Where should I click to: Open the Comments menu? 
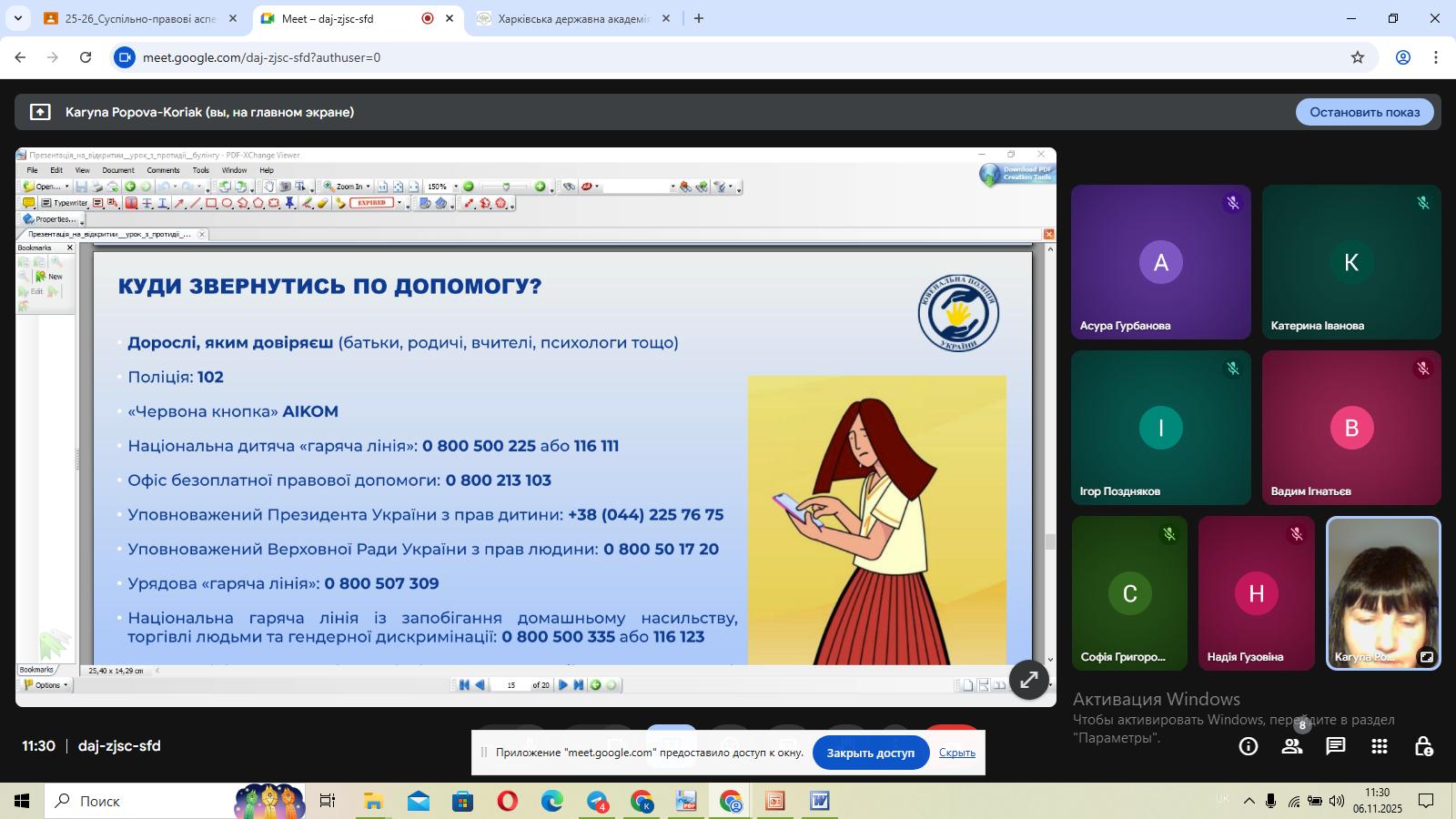coord(163,170)
